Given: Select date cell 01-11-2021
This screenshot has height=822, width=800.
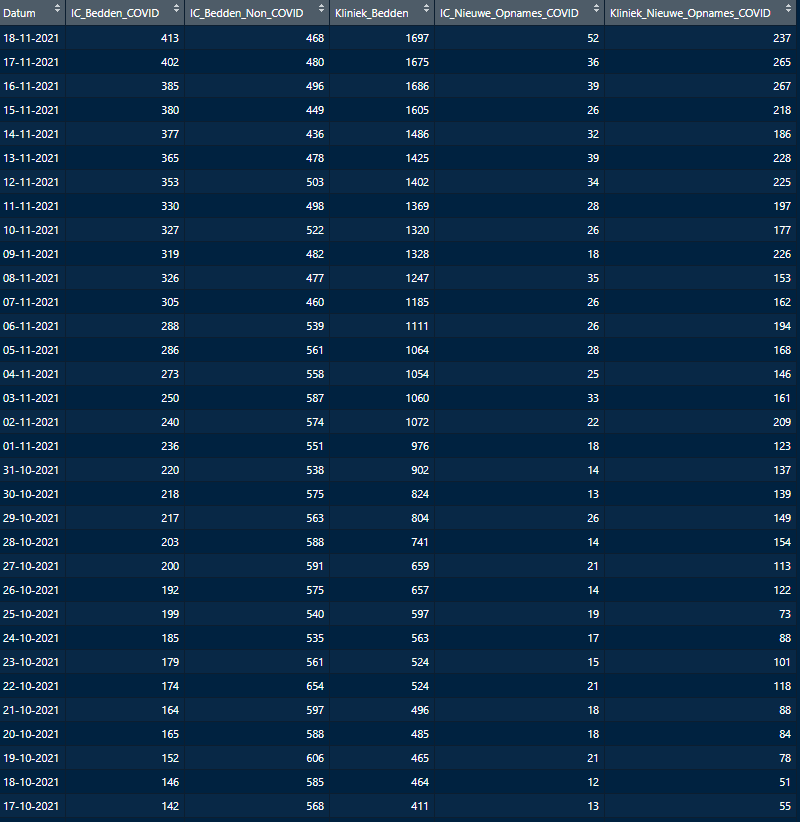Looking at the screenshot, I should [x=31, y=446].
